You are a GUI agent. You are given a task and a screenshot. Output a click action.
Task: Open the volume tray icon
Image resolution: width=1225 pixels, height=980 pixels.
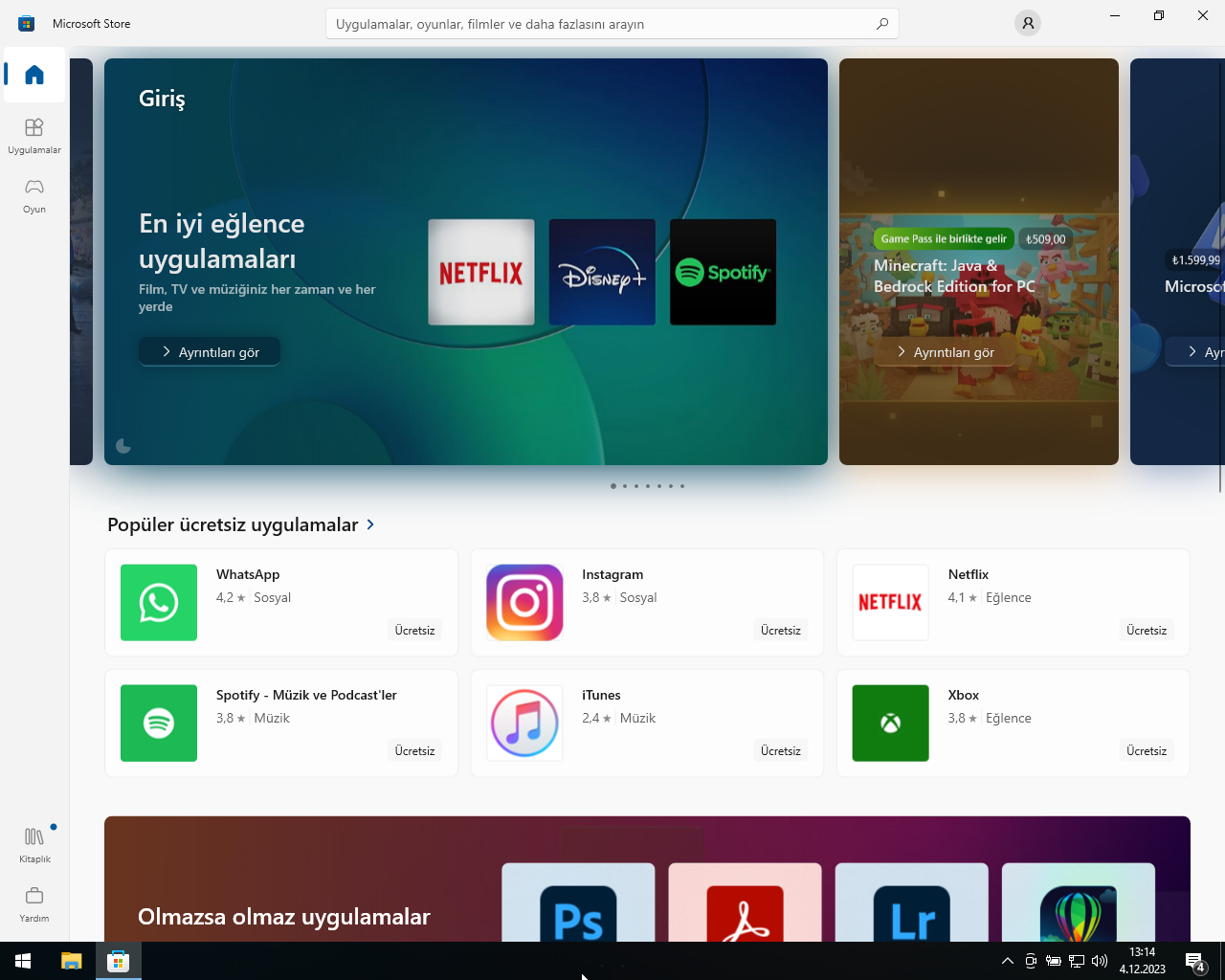click(1099, 961)
